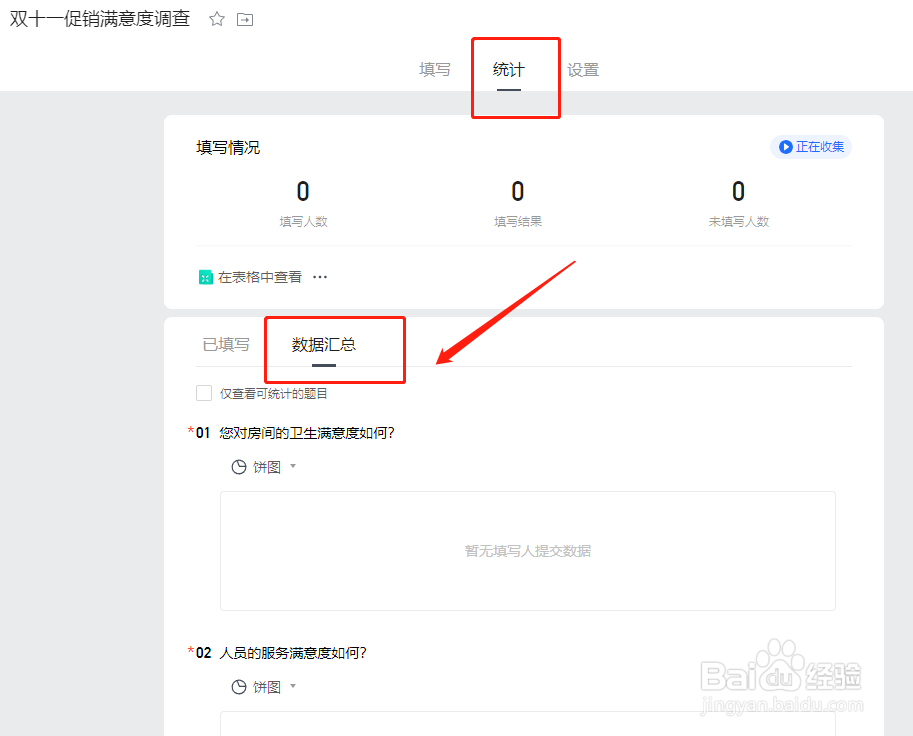Click the play icon in 正在收集
913x736 pixels.
tap(785, 147)
